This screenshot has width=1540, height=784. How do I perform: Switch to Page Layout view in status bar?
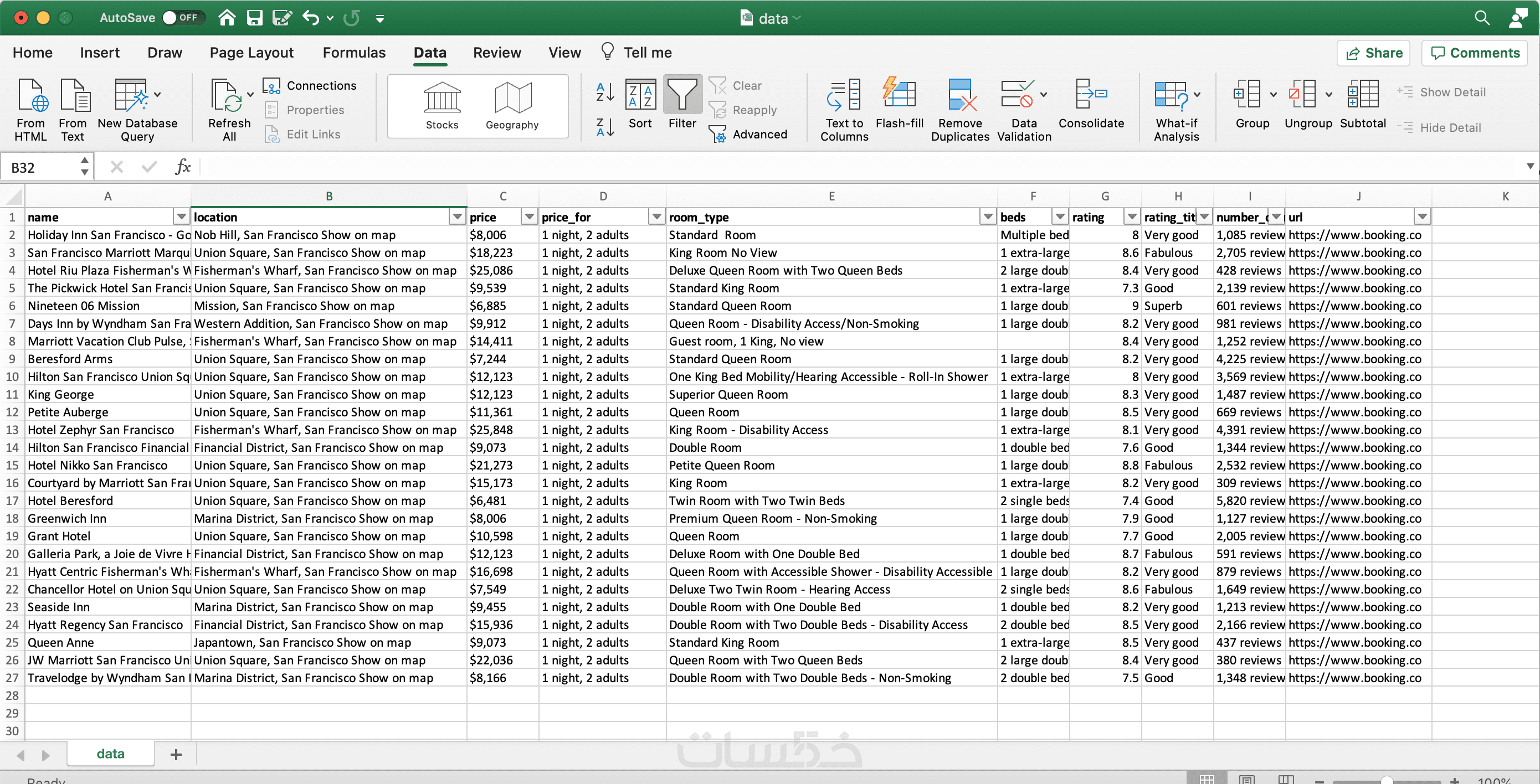[x=1248, y=779]
